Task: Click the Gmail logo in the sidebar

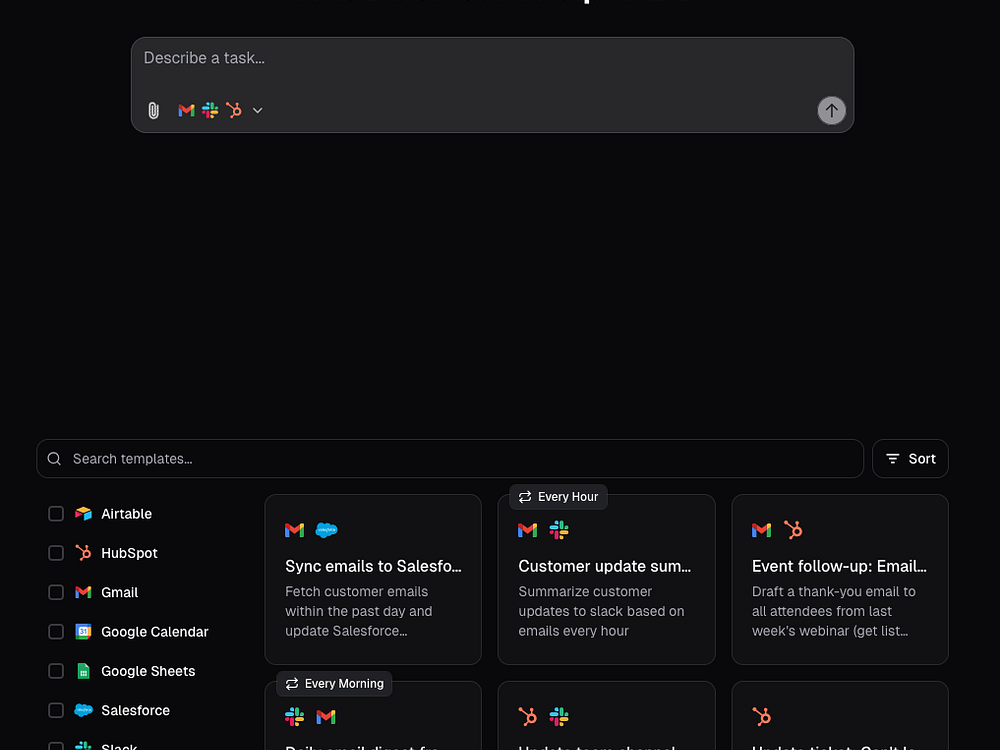Action: click(x=84, y=592)
